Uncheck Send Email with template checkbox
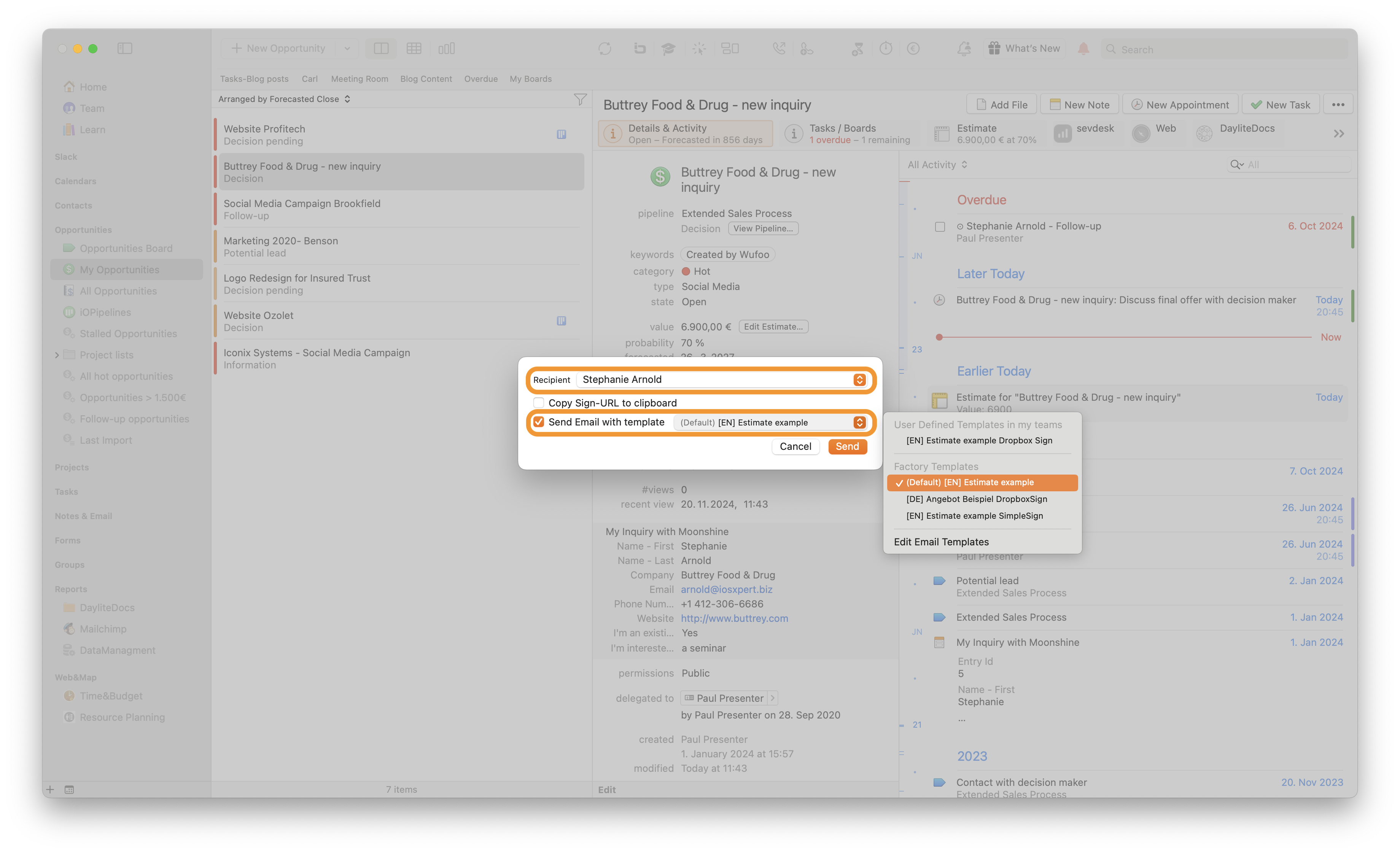This screenshot has height=854, width=1400. pyautogui.click(x=539, y=422)
